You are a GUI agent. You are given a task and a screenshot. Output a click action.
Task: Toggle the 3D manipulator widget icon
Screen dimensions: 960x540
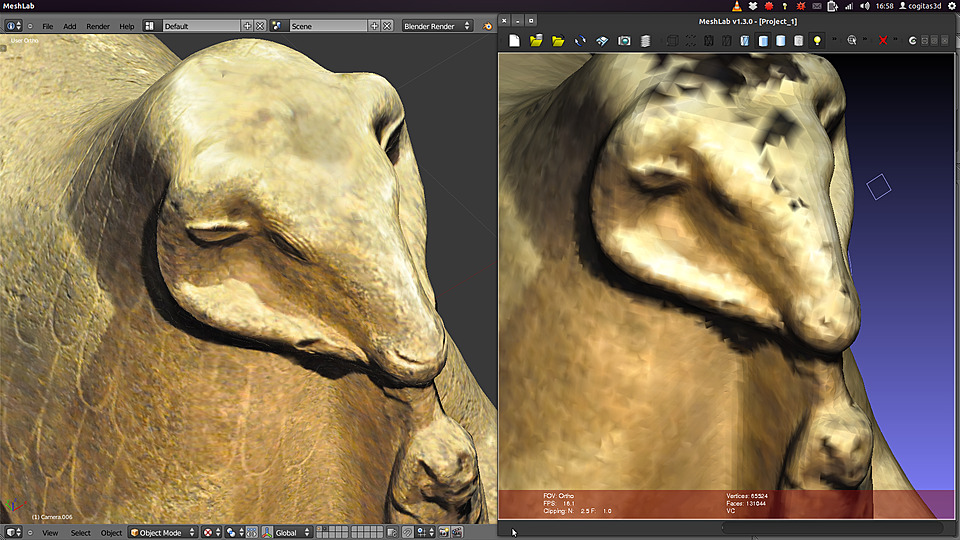[x=267, y=533]
